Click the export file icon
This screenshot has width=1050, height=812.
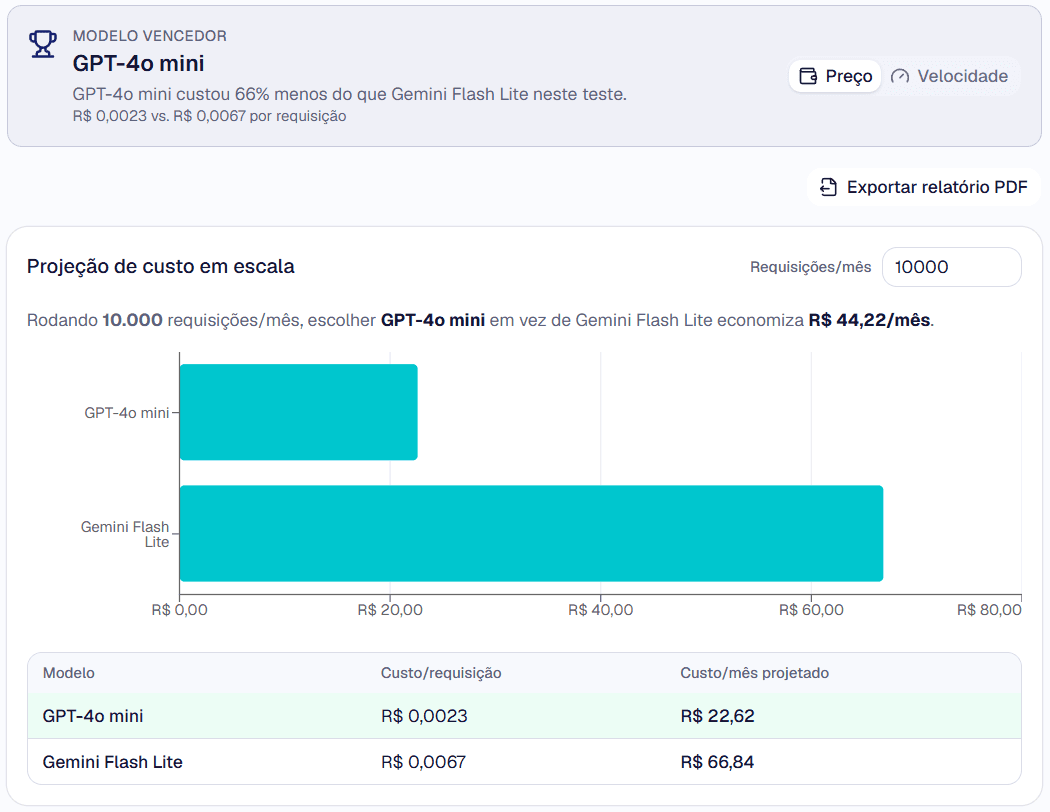828,187
